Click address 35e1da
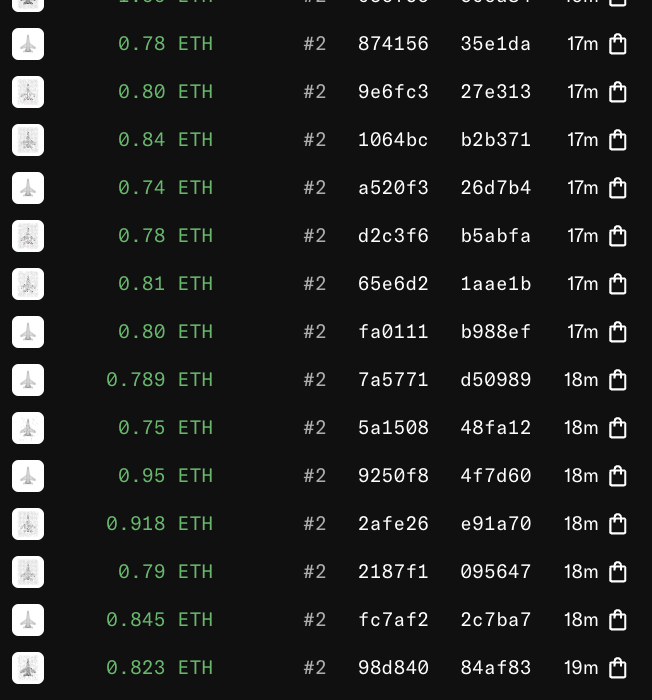This screenshot has height=700, width=652. pos(496,44)
